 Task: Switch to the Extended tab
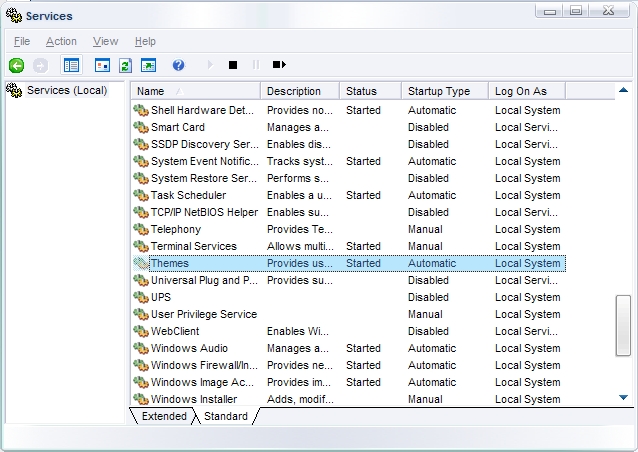[164, 416]
